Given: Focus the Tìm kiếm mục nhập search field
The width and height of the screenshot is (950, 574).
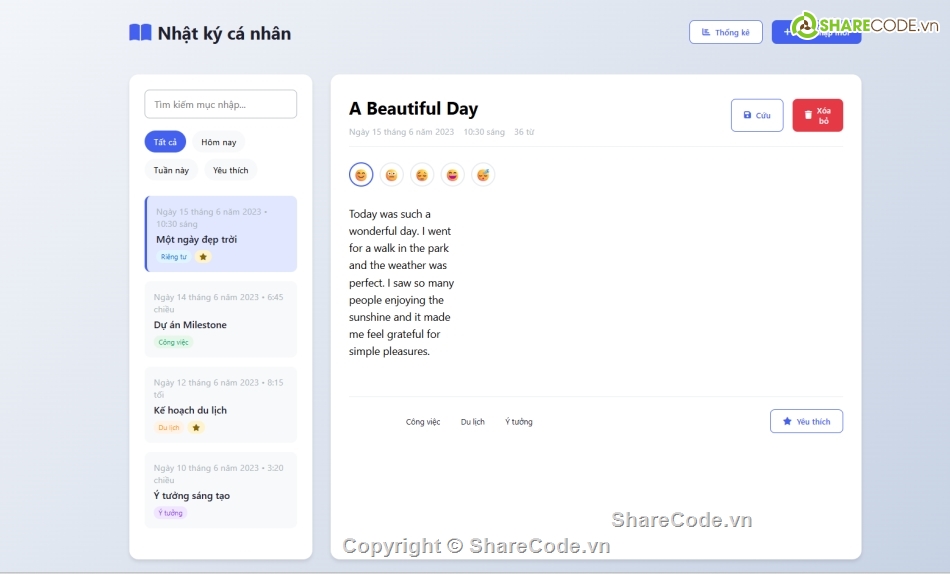Looking at the screenshot, I should 221,104.
